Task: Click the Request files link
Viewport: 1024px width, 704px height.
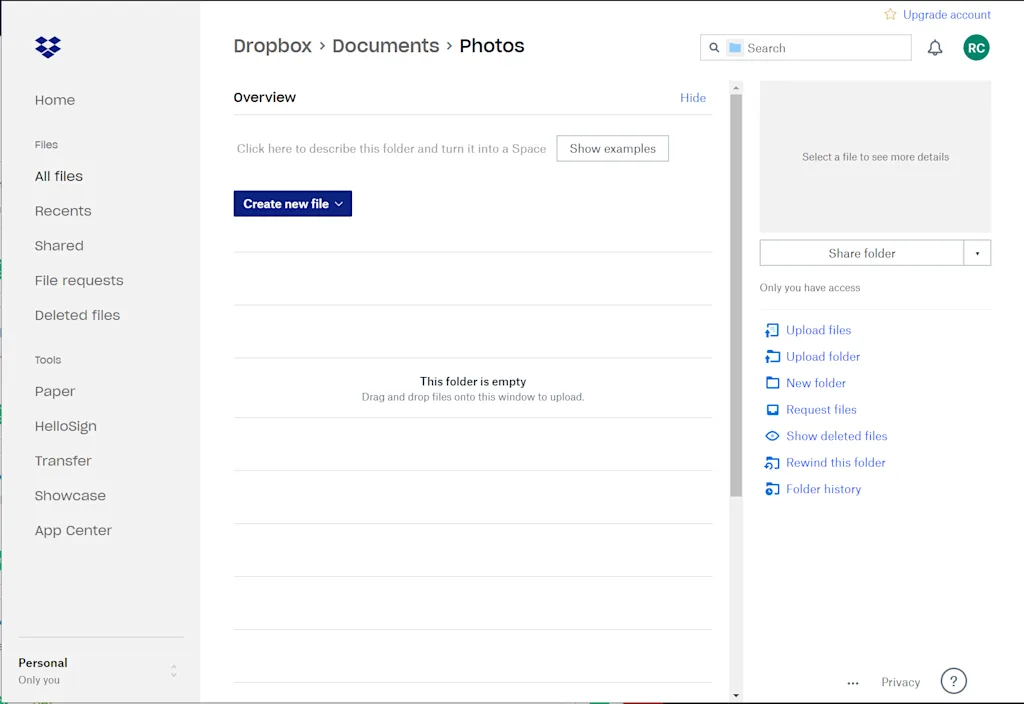Action: pyautogui.click(x=821, y=409)
